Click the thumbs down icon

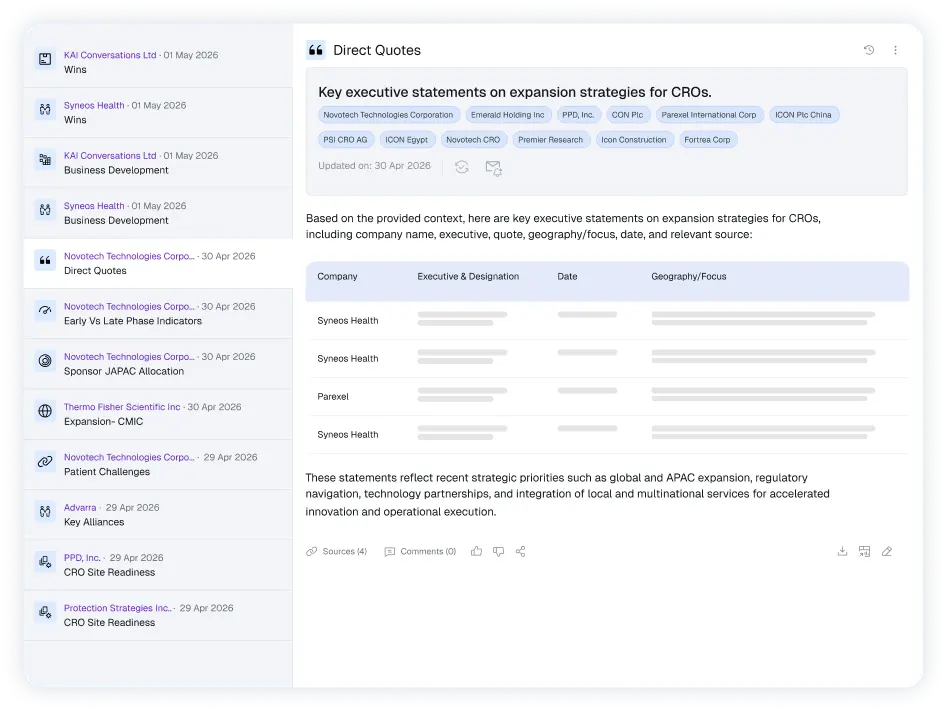(498, 551)
